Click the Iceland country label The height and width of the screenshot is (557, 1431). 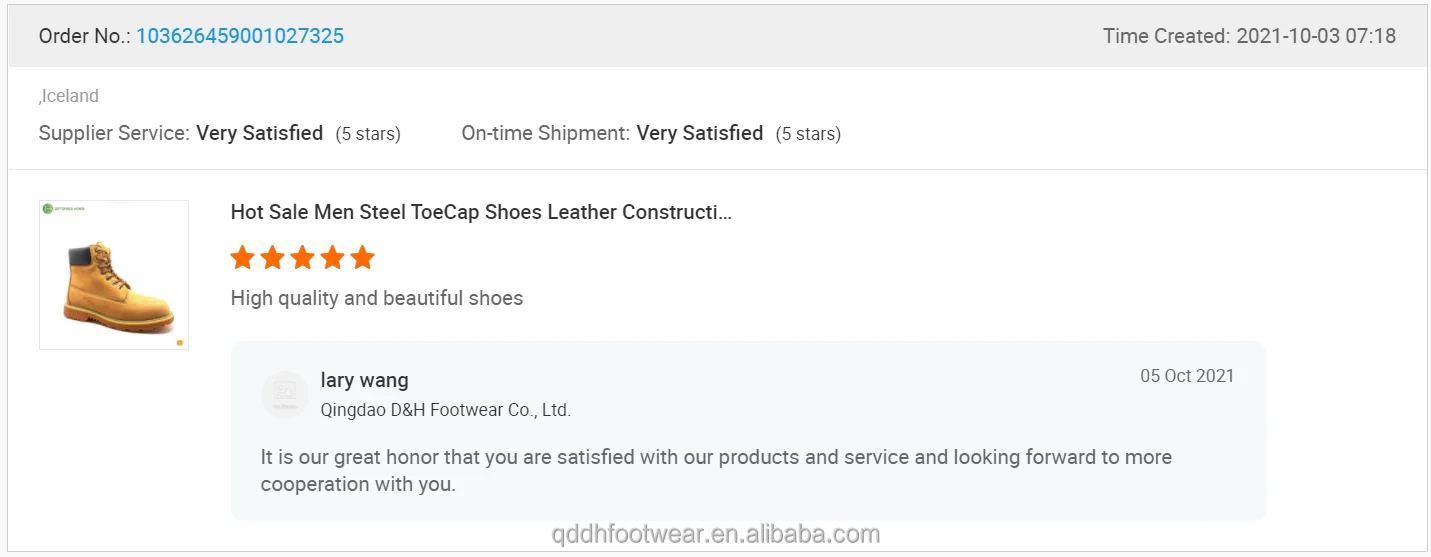click(69, 96)
